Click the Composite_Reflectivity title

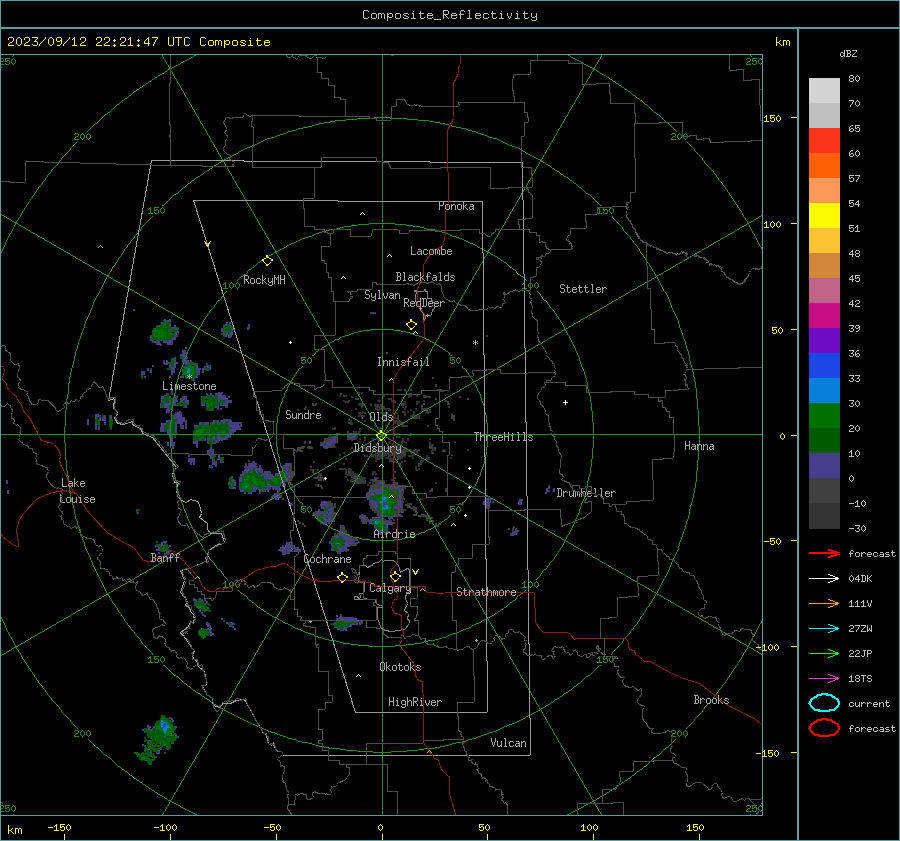point(449,15)
